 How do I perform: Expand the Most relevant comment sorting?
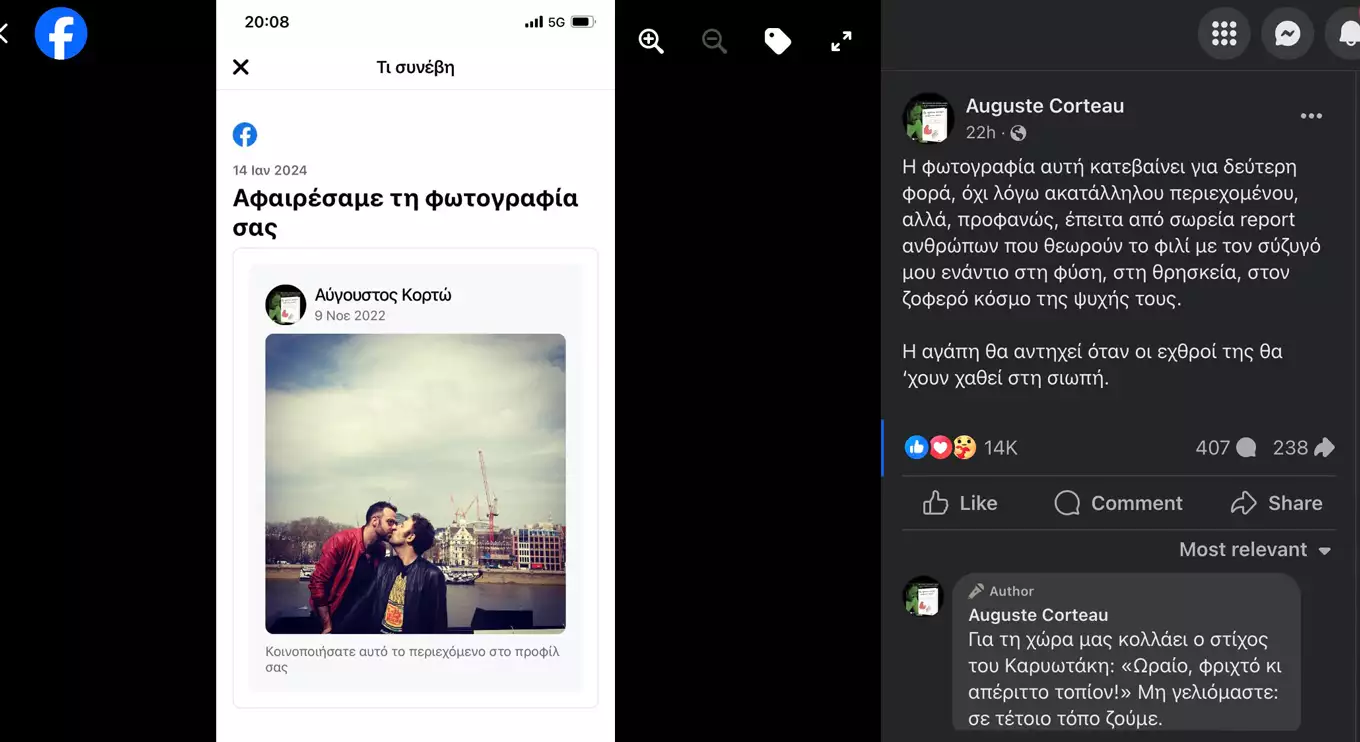click(1254, 550)
